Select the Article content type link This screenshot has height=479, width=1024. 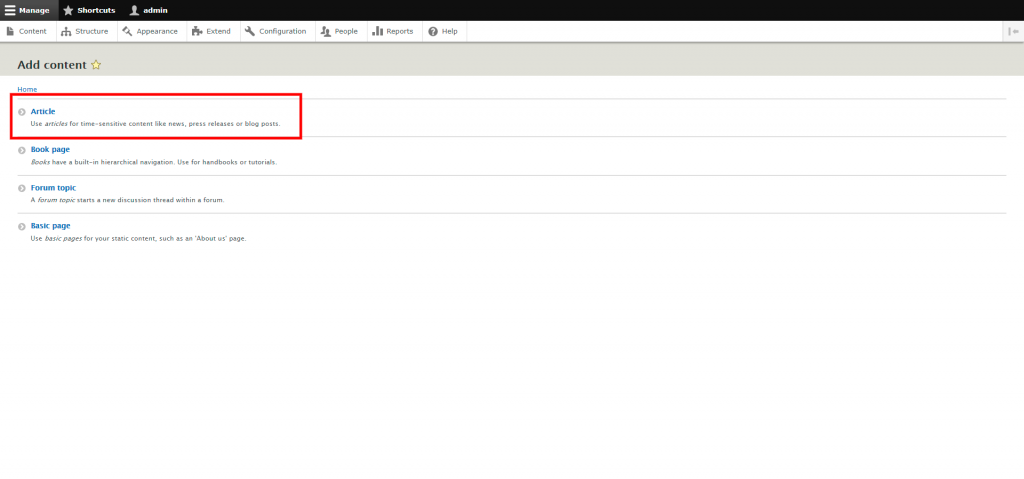[43, 111]
